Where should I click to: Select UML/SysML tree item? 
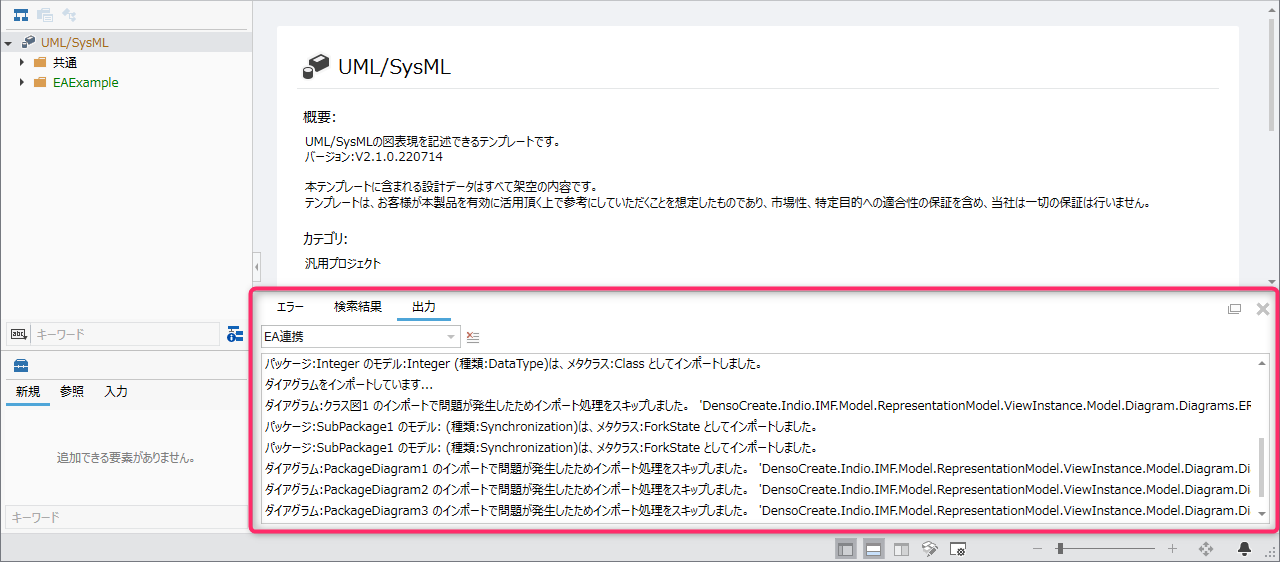pyautogui.click(x=75, y=43)
